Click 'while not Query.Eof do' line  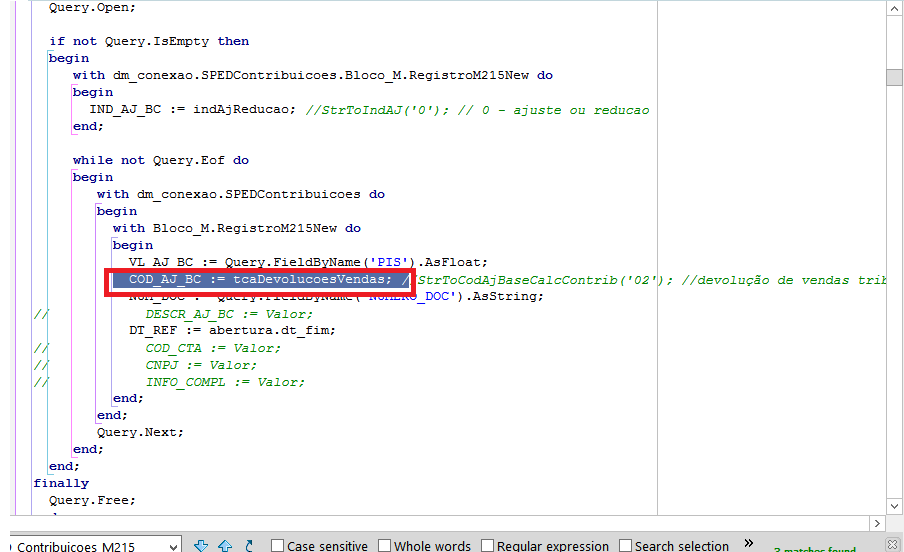[x=161, y=160]
